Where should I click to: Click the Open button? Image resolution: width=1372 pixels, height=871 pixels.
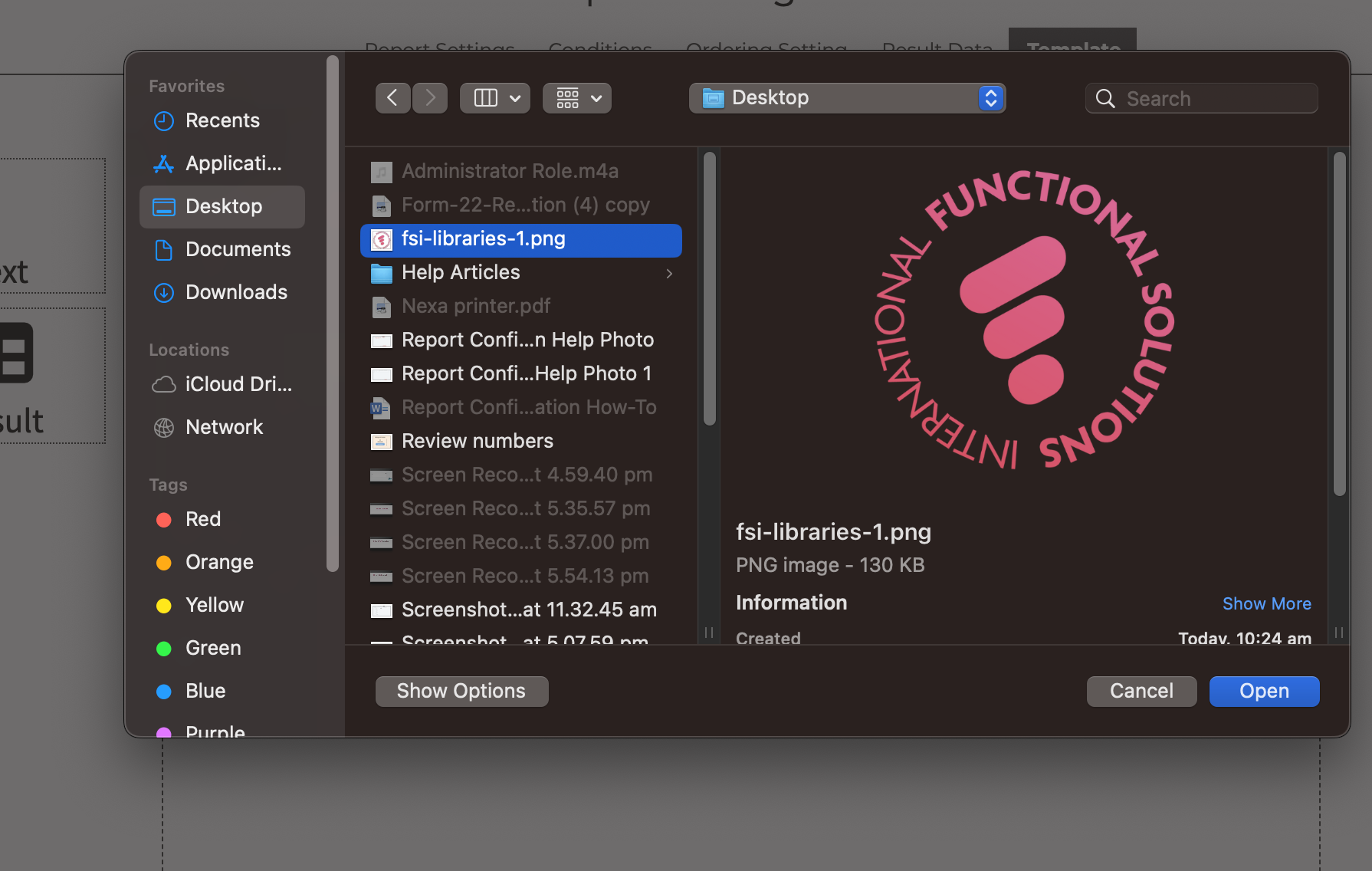[x=1264, y=692]
